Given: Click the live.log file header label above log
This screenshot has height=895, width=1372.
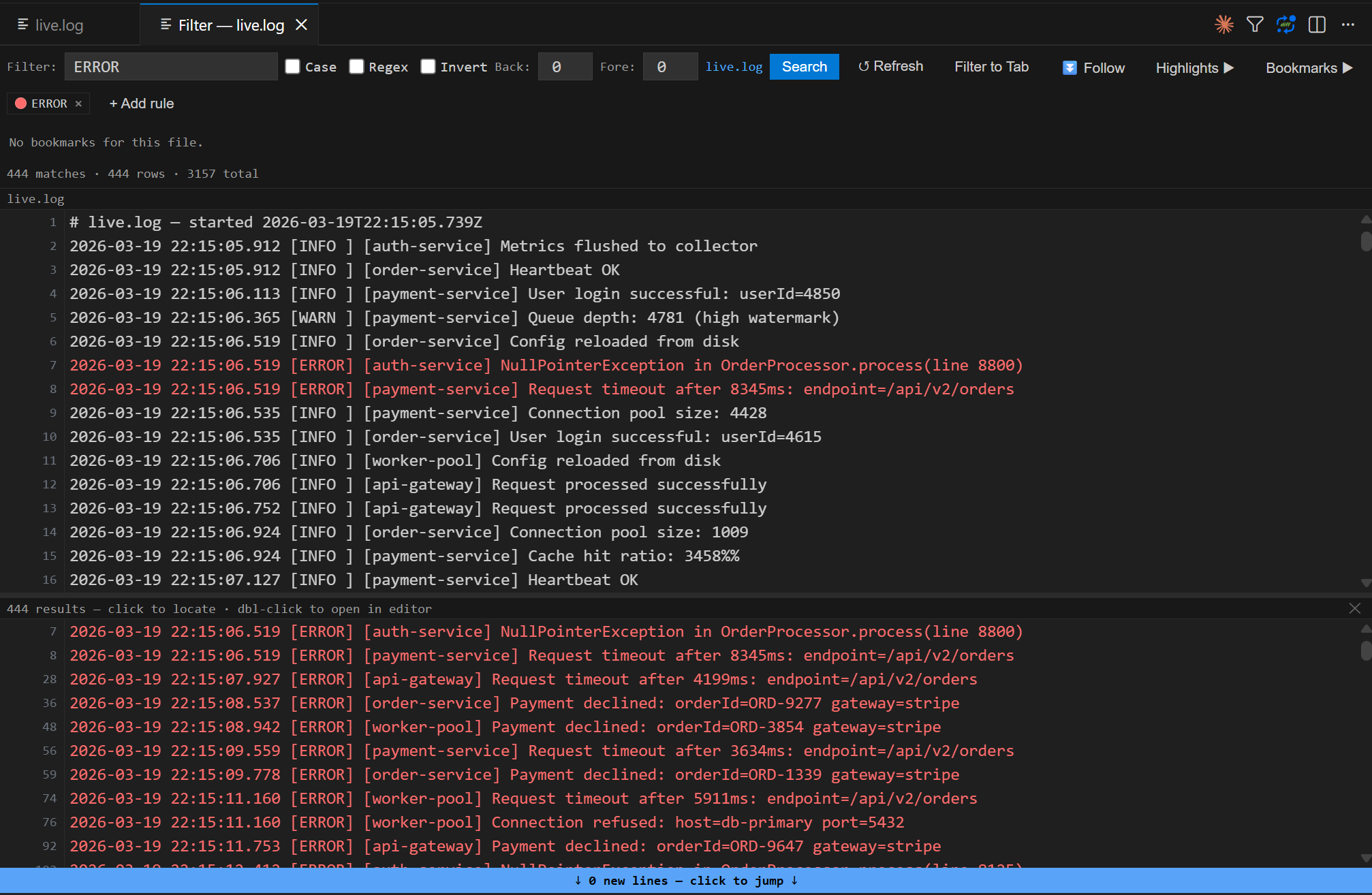Looking at the screenshot, I should 35,199.
